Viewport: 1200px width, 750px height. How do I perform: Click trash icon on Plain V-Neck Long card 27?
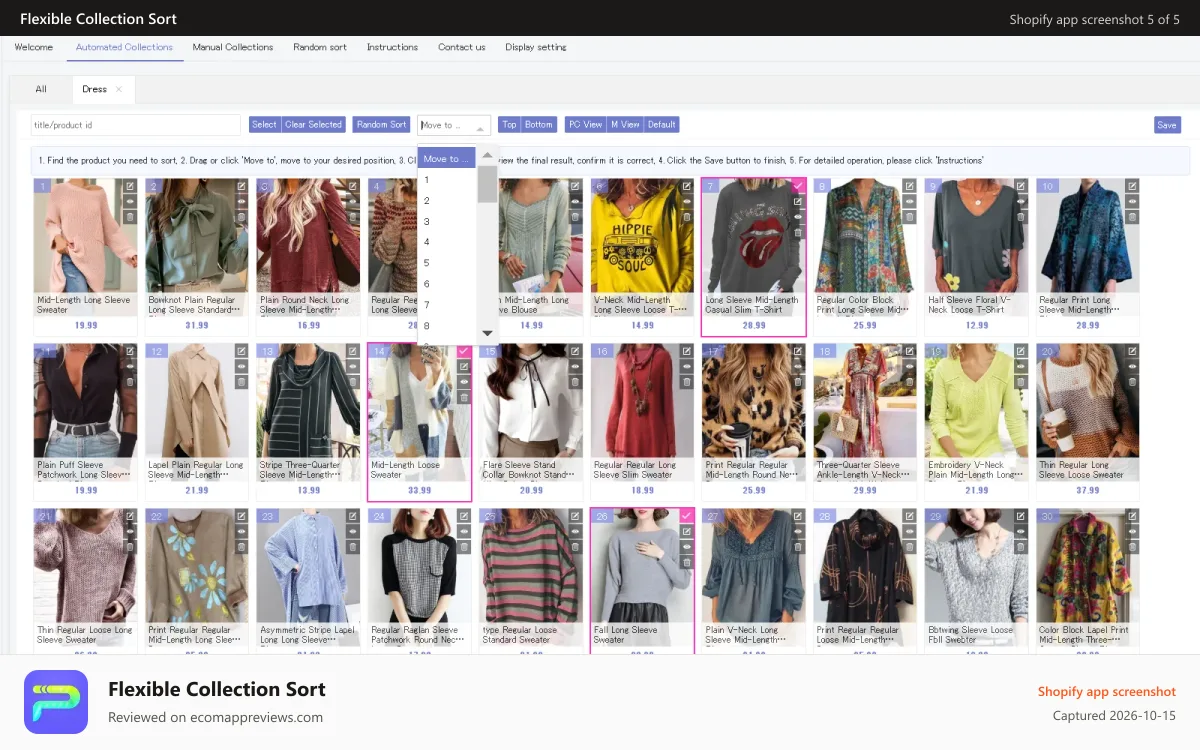798,547
